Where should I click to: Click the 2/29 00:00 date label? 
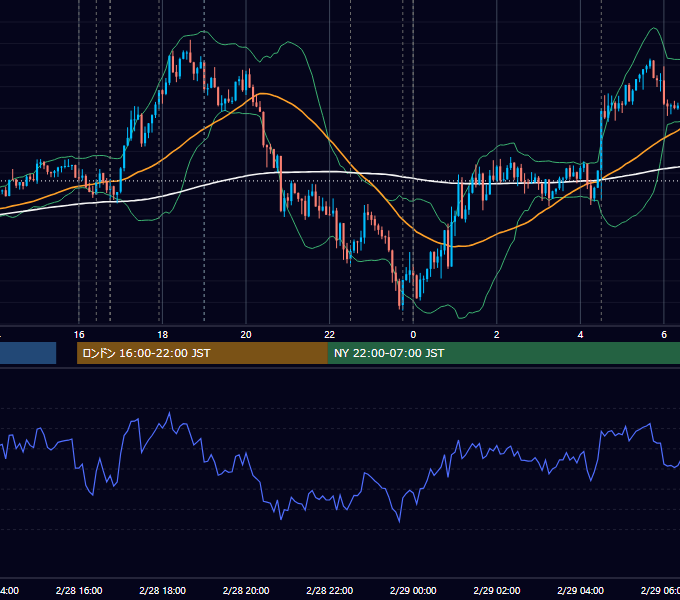(413, 590)
